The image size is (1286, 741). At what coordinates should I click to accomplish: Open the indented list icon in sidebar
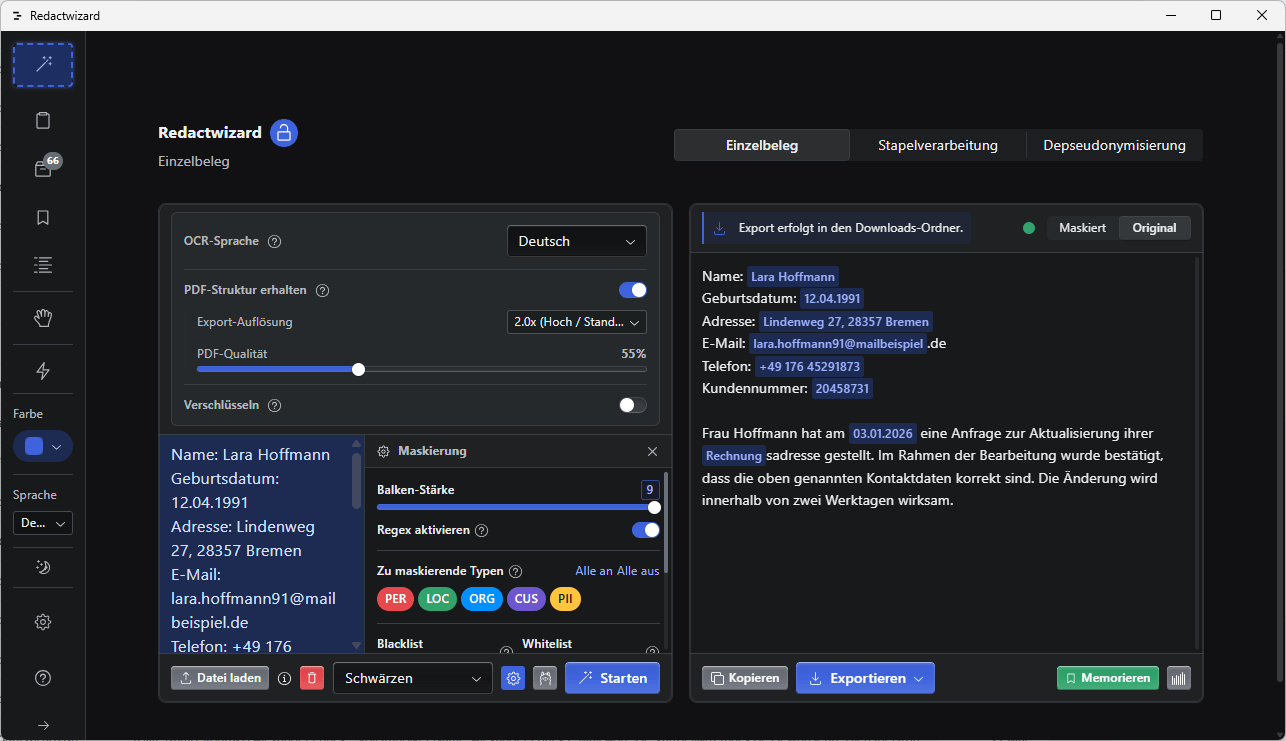tap(43, 265)
